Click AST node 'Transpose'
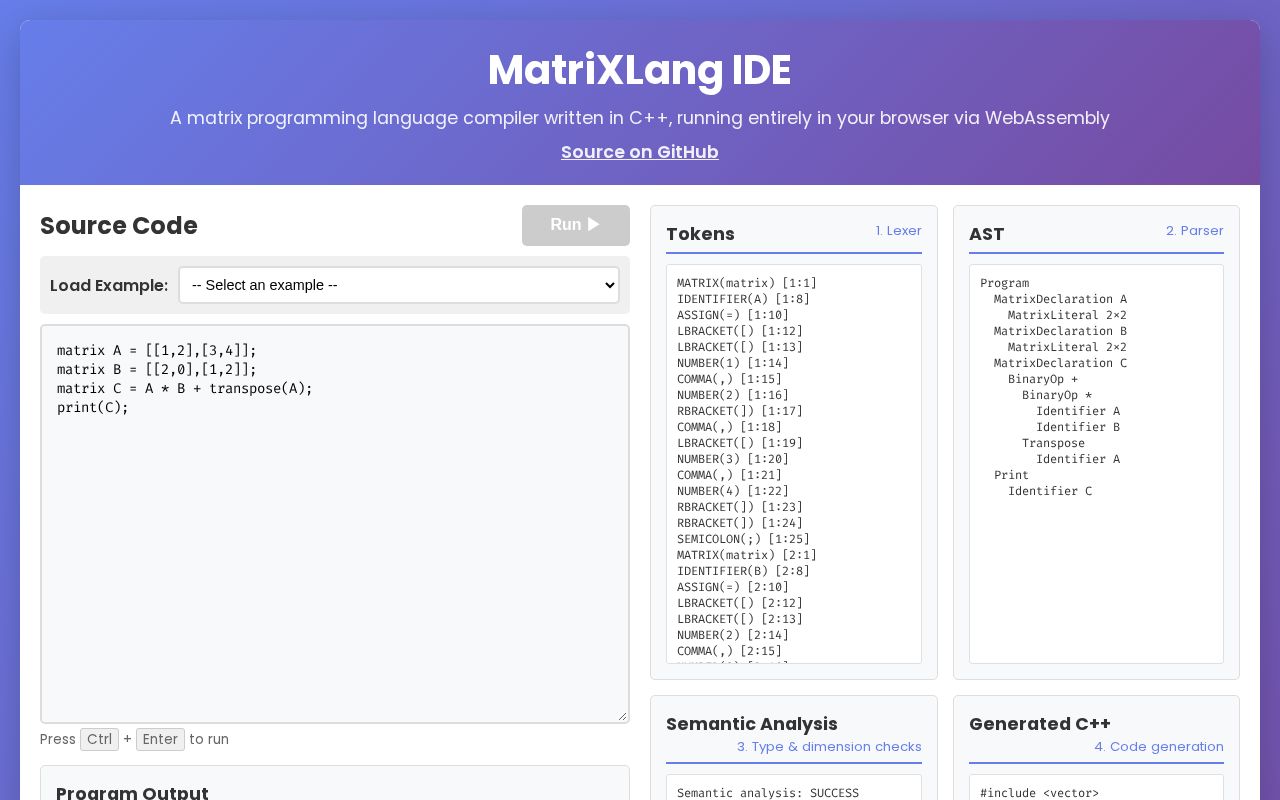 1053,443
